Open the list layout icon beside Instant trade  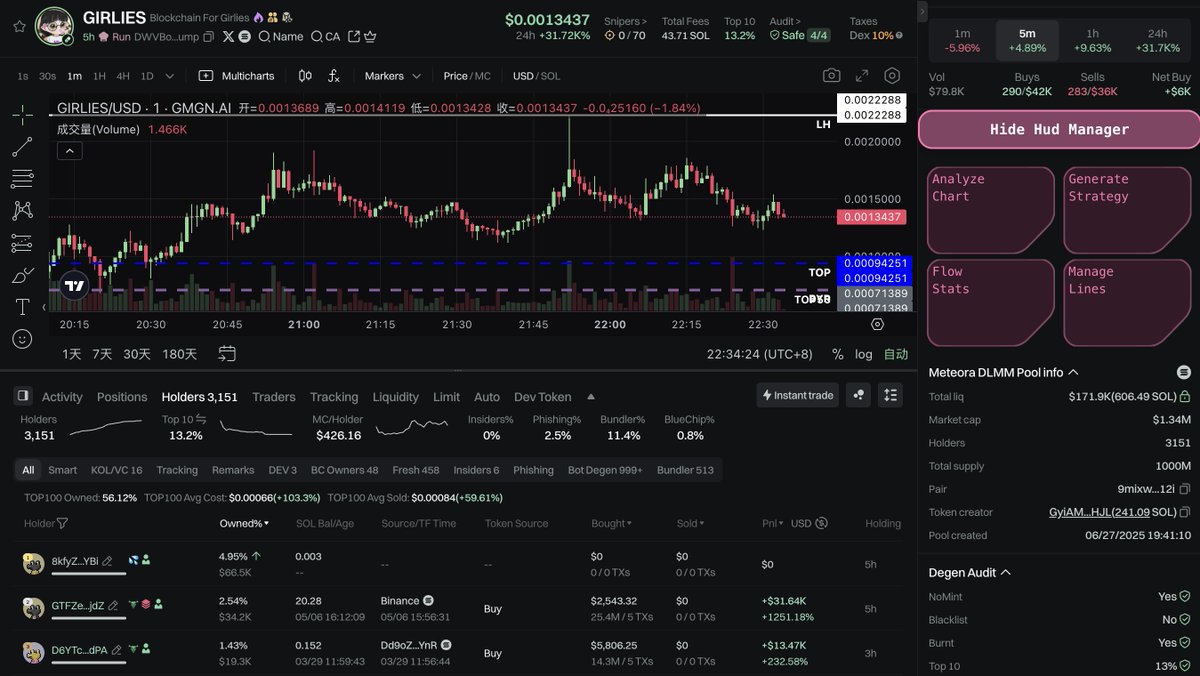[890, 395]
